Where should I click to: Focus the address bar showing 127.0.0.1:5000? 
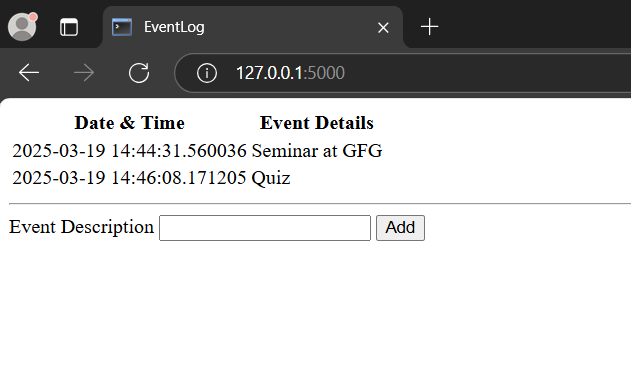(x=402, y=73)
